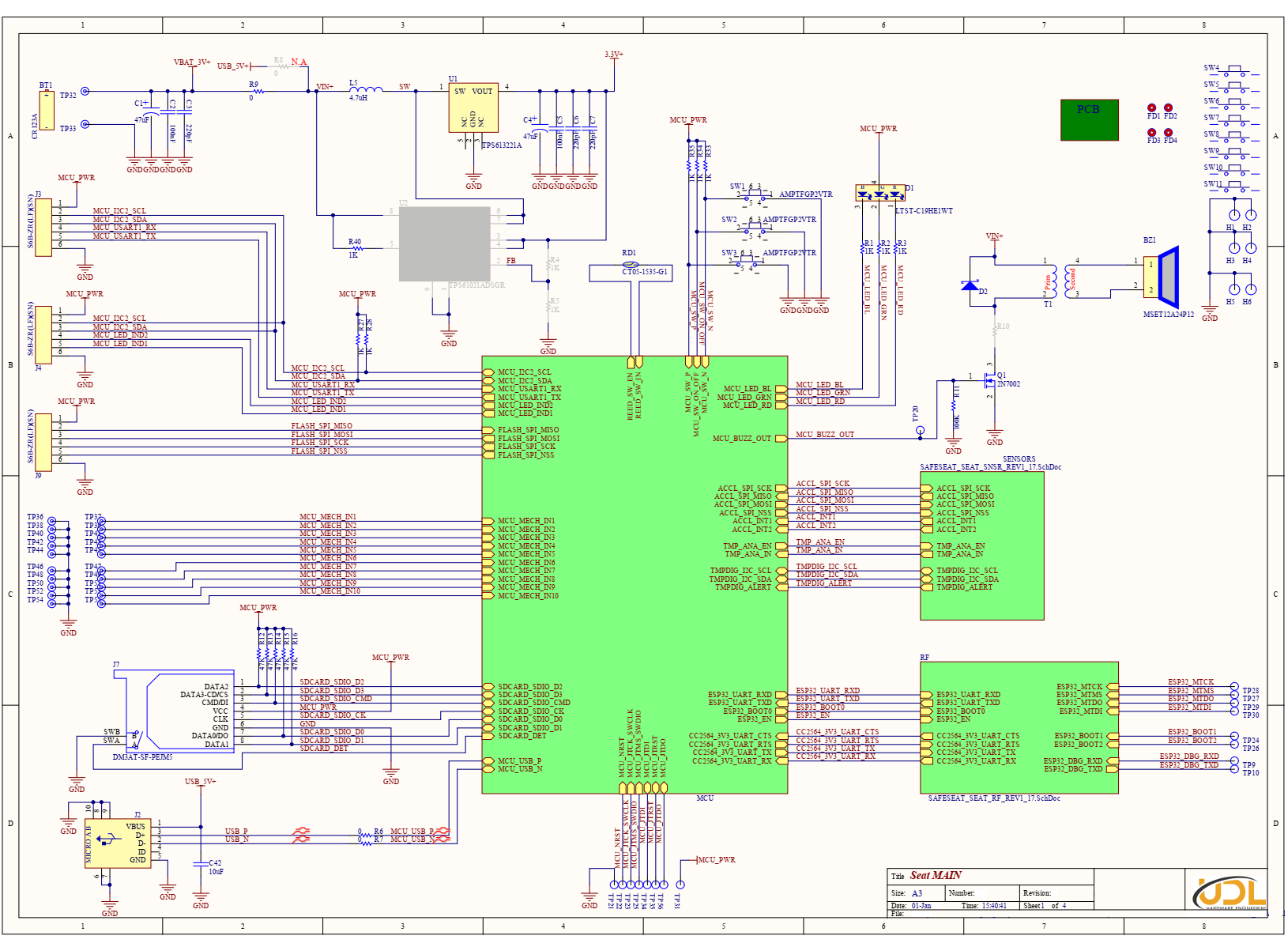Click the MCU_BUZZ_OUT net label on wire
Screen dimensions: 1288x947
tap(825, 434)
